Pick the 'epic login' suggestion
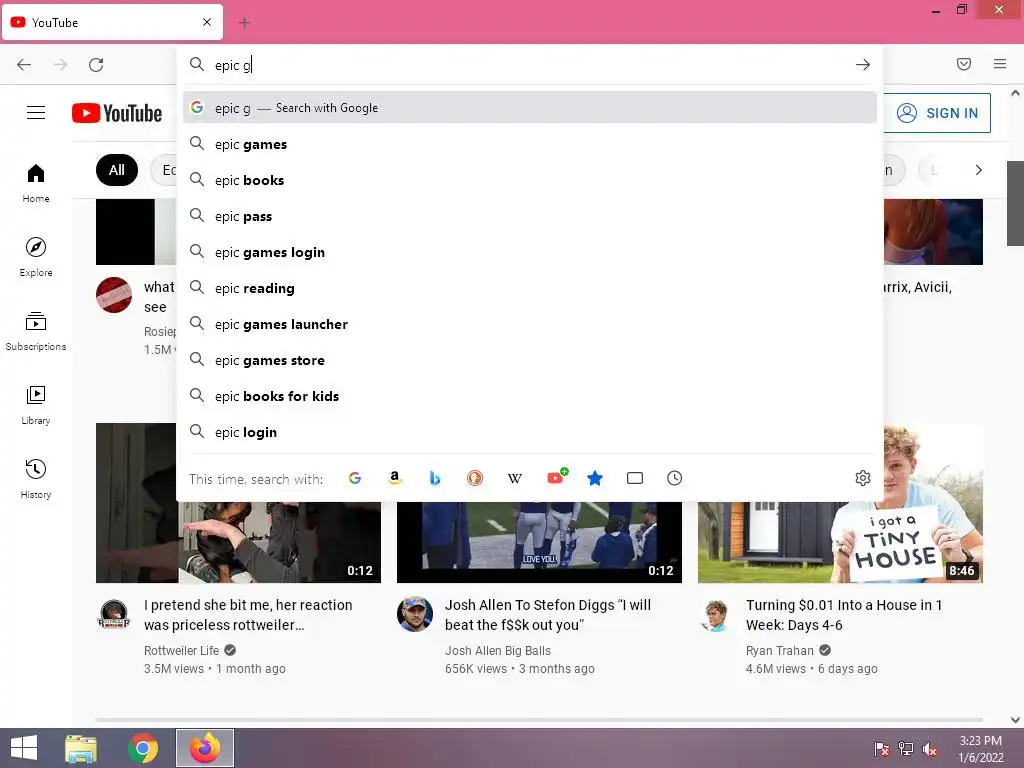 tap(530, 432)
